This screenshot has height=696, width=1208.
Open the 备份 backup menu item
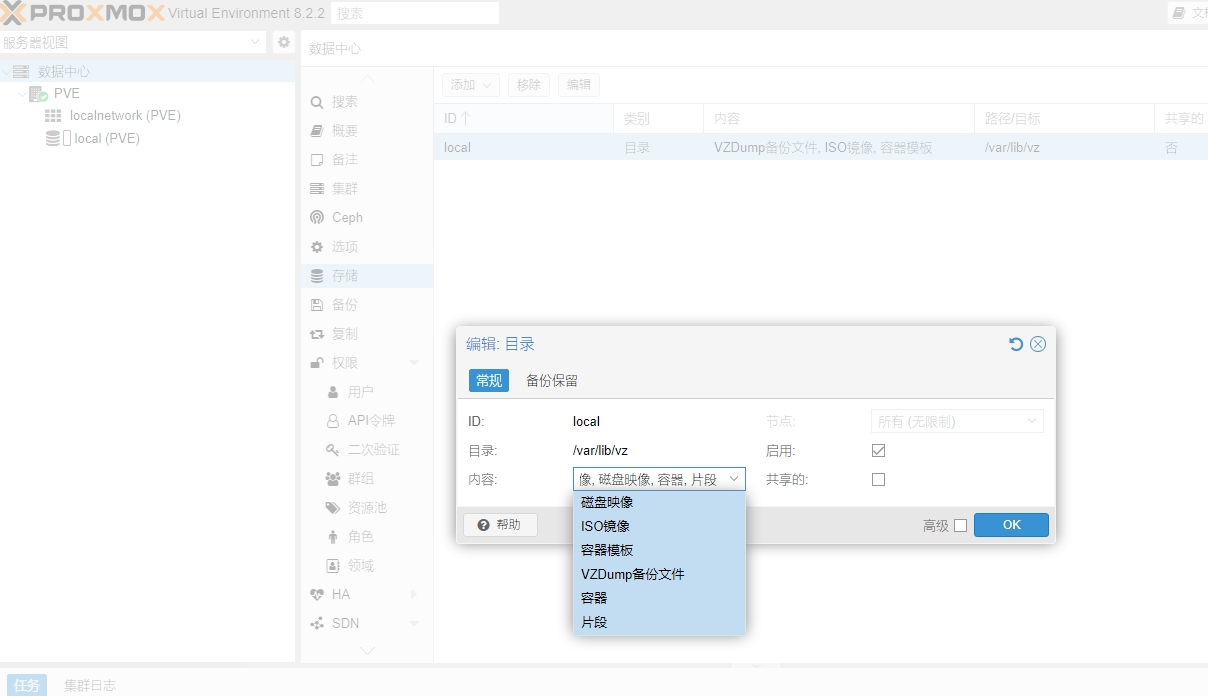344,304
